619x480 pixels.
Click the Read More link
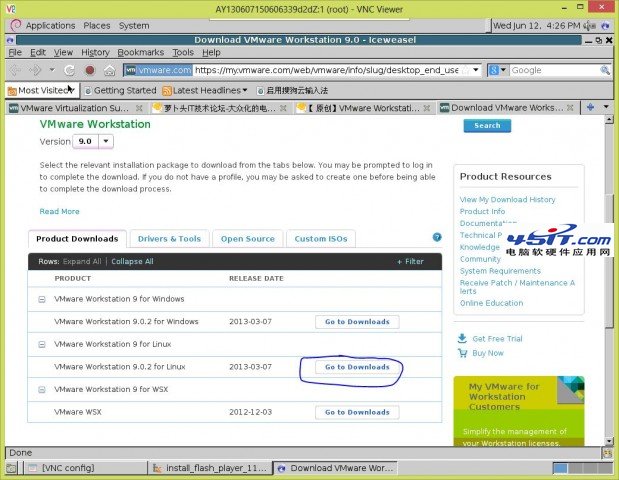(59, 212)
